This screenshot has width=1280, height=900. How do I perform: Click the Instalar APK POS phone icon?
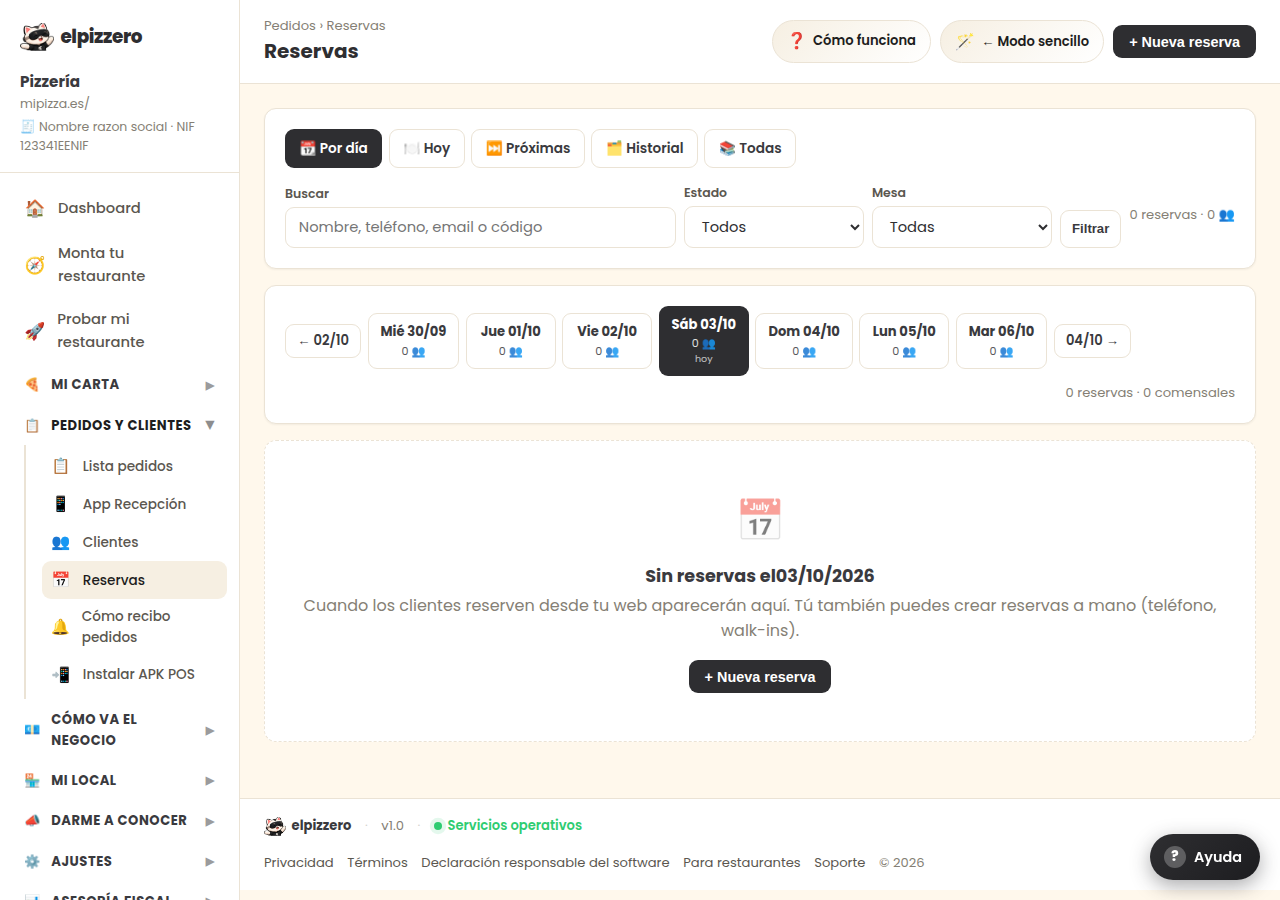[61, 674]
